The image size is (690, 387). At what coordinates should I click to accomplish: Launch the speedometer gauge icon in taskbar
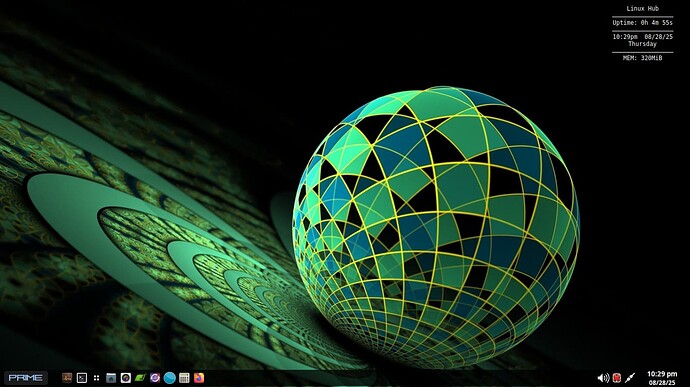126,378
